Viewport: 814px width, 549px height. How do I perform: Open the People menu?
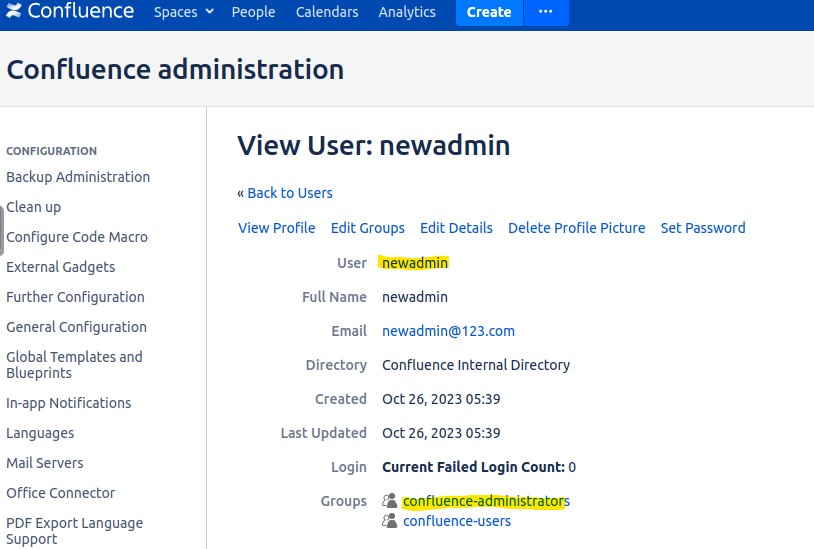(253, 12)
